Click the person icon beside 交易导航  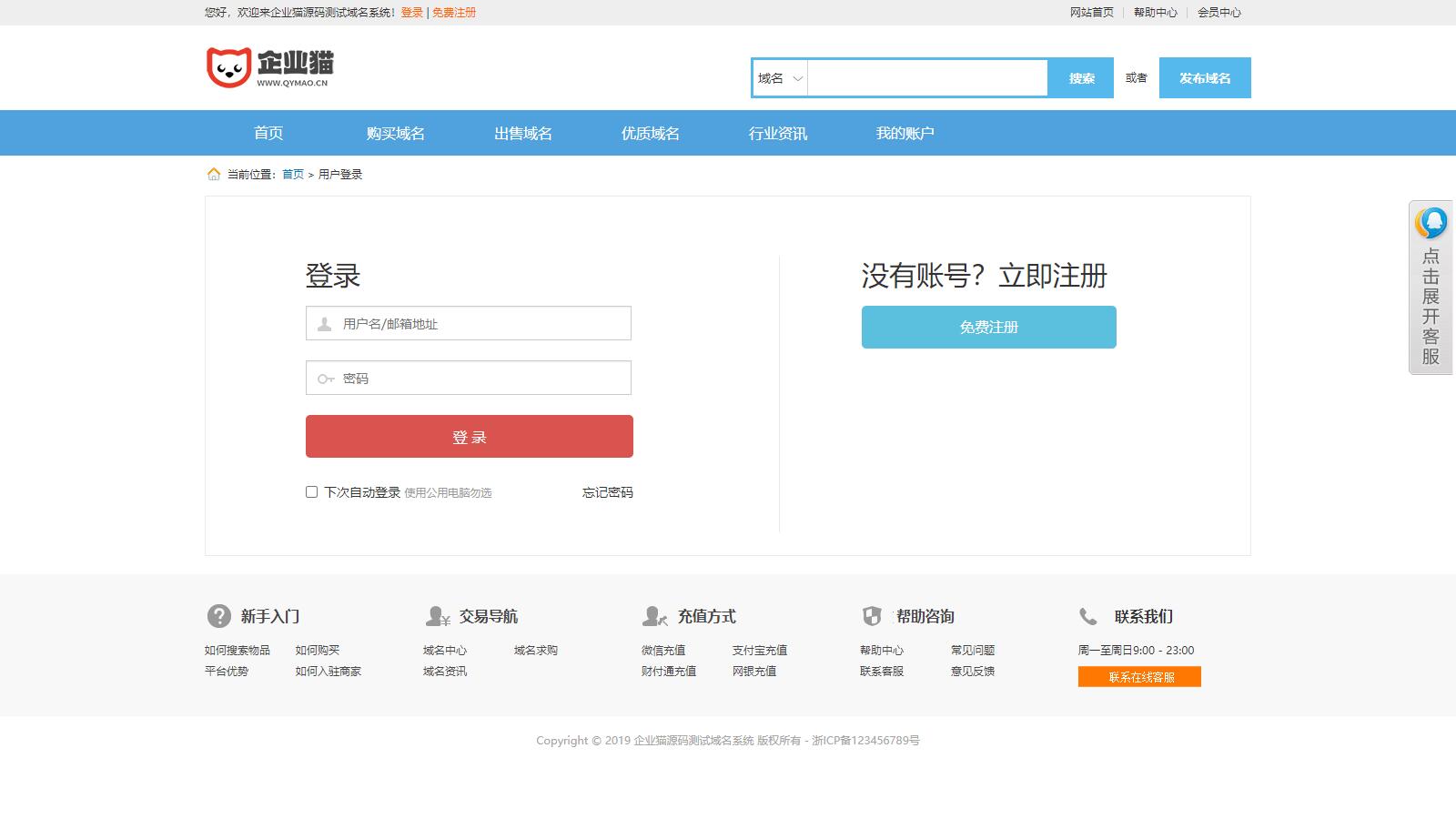pos(436,616)
